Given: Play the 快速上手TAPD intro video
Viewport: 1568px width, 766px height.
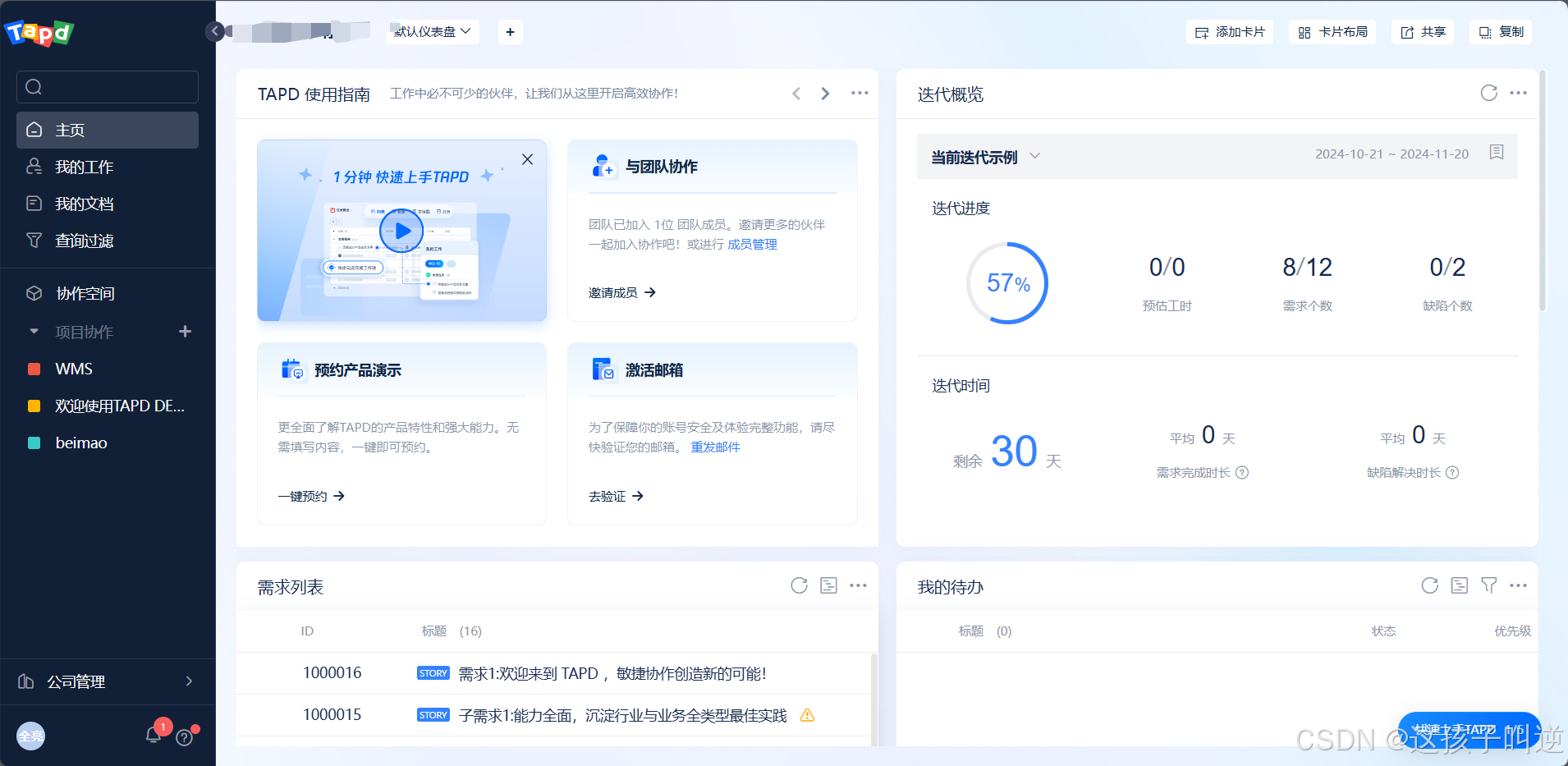Looking at the screenshot, I should [x=401, y=231].
